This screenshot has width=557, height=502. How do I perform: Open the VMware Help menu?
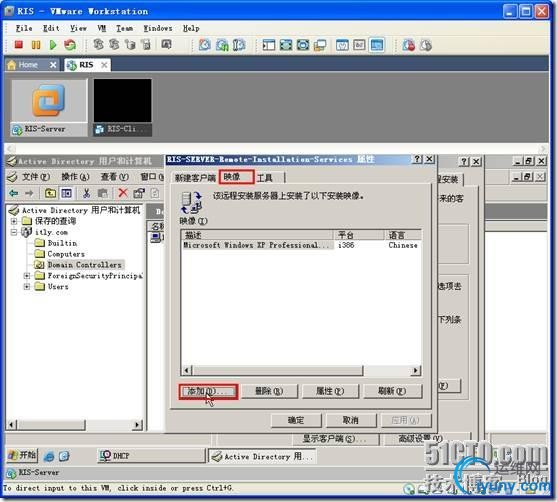(x=191, y=28)
